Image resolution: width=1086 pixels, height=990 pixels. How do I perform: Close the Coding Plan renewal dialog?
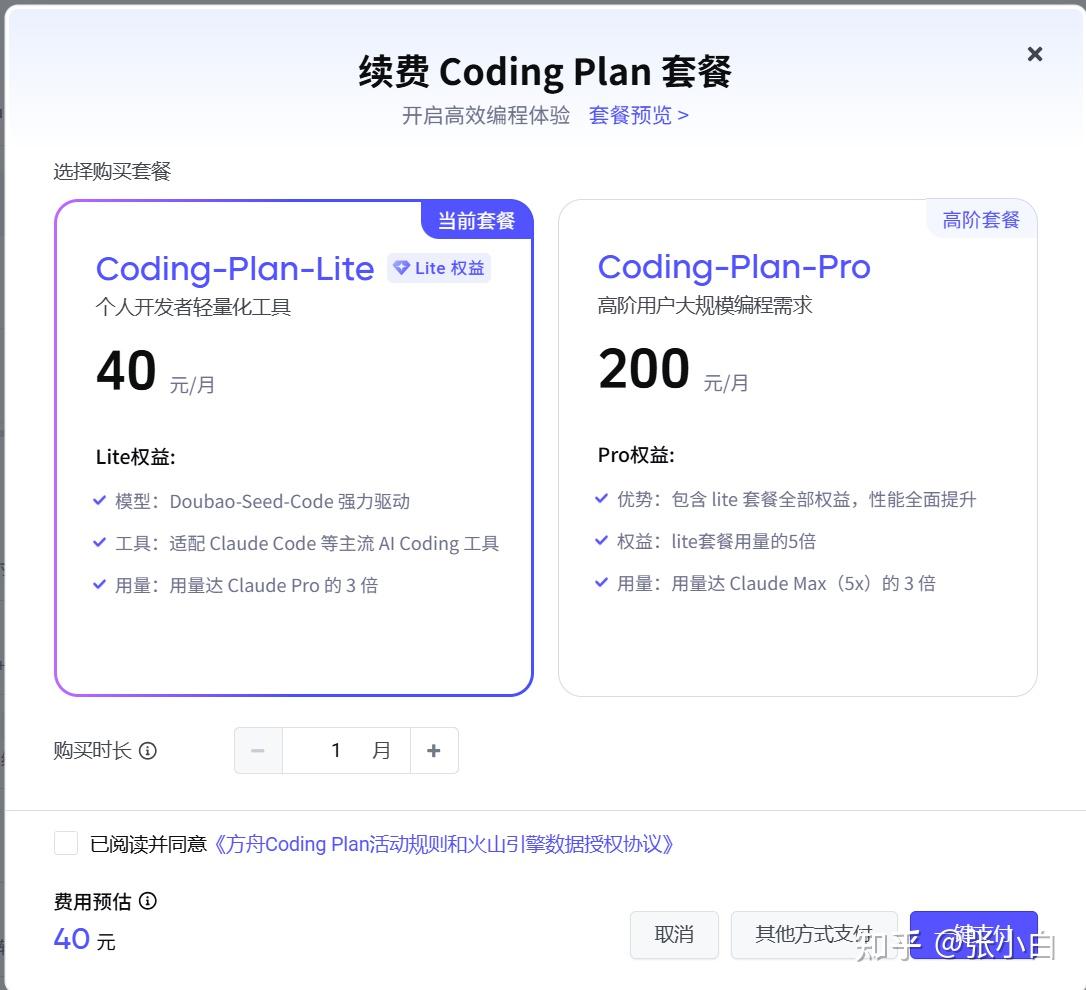coord(1035,54)
